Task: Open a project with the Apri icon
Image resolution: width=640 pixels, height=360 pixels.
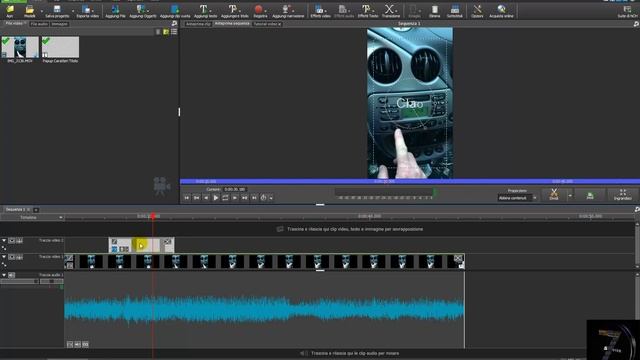Action: [x=9, y=11]
